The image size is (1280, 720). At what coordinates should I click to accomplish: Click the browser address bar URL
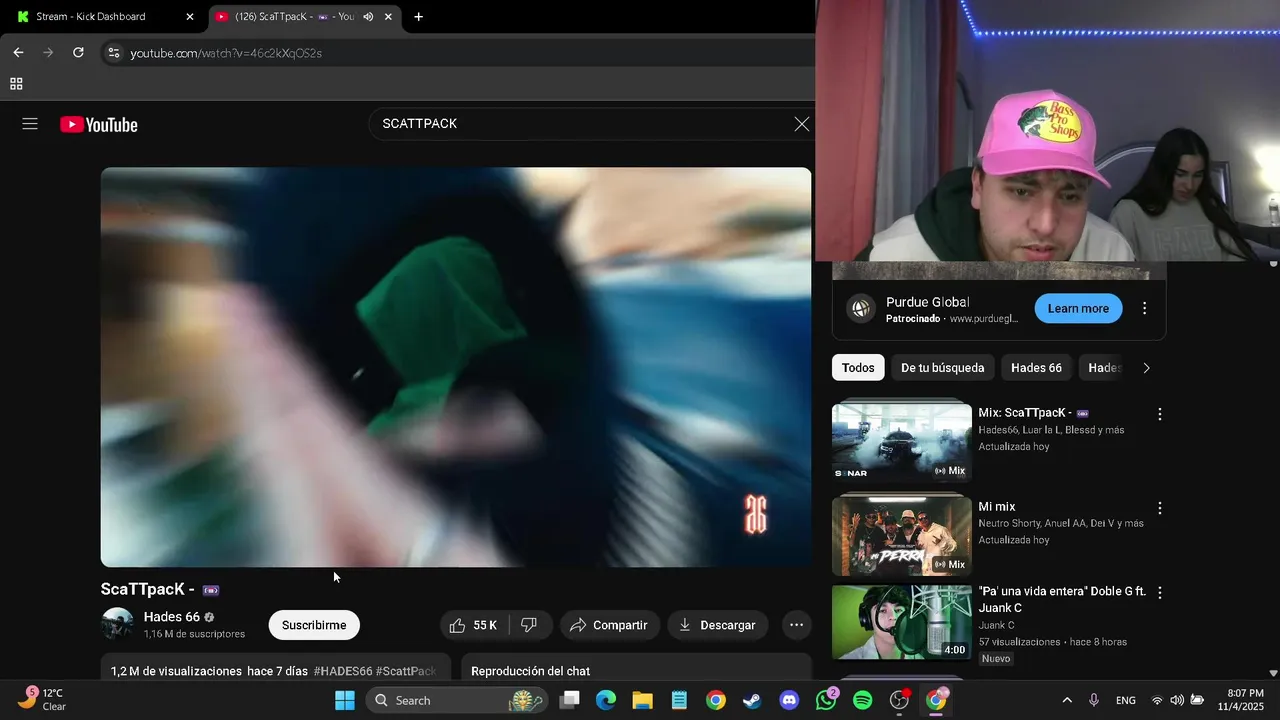click(x=226, y=53)
